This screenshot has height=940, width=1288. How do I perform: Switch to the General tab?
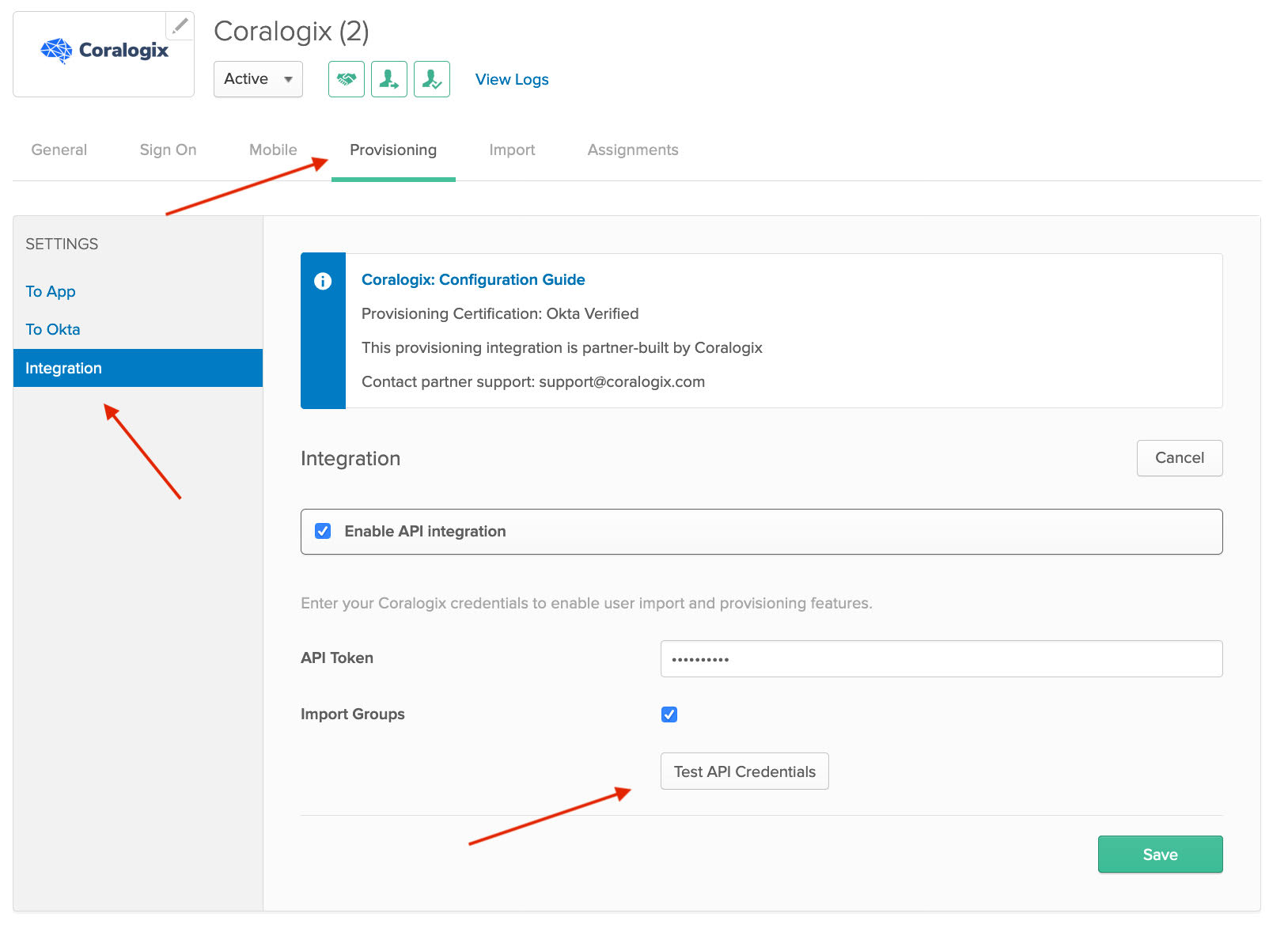[x=59, y=150]
